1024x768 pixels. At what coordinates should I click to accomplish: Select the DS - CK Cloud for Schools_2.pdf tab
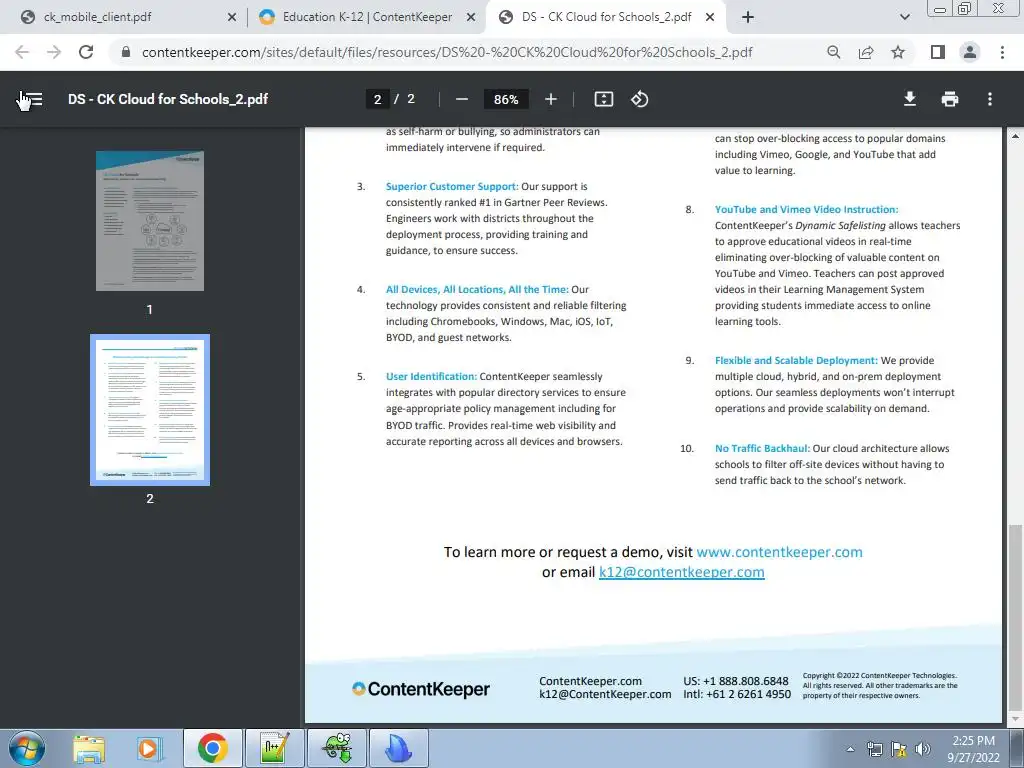(606, 17)
